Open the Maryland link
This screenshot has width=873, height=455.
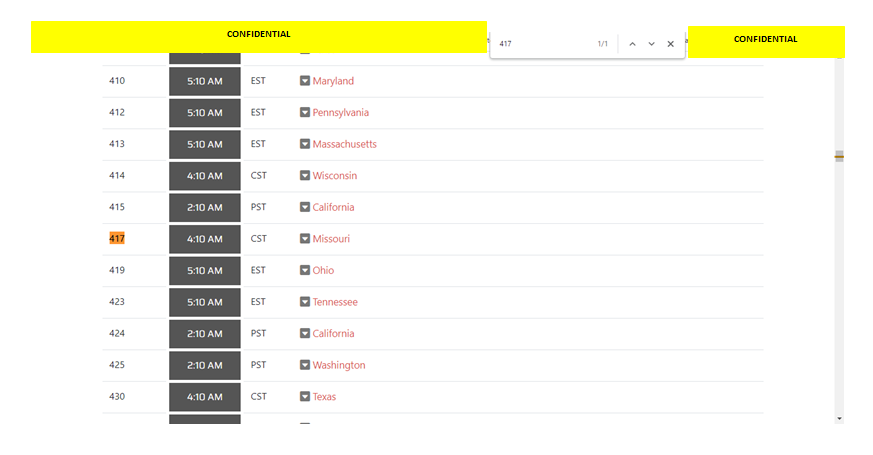point(333,81)
